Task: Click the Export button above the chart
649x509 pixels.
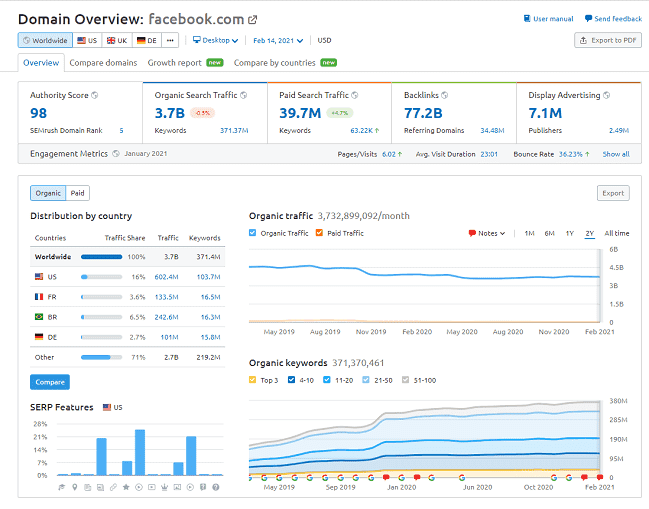Action: pos(613,193)
